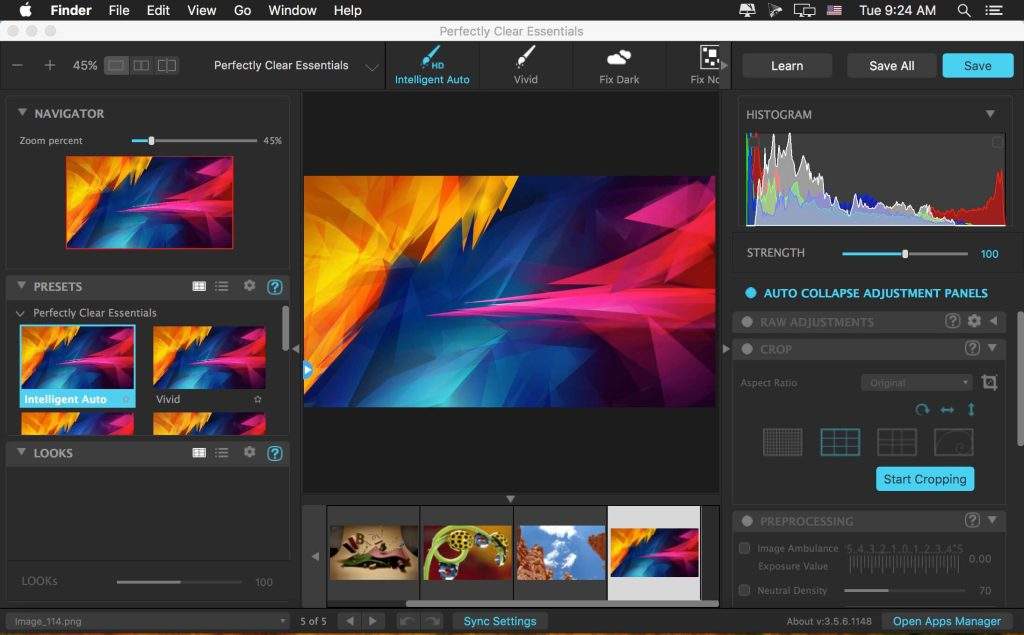This screenshot has height=635, width=1024.
Task: Open Presets panel settings gear
Action: (249, 286)
